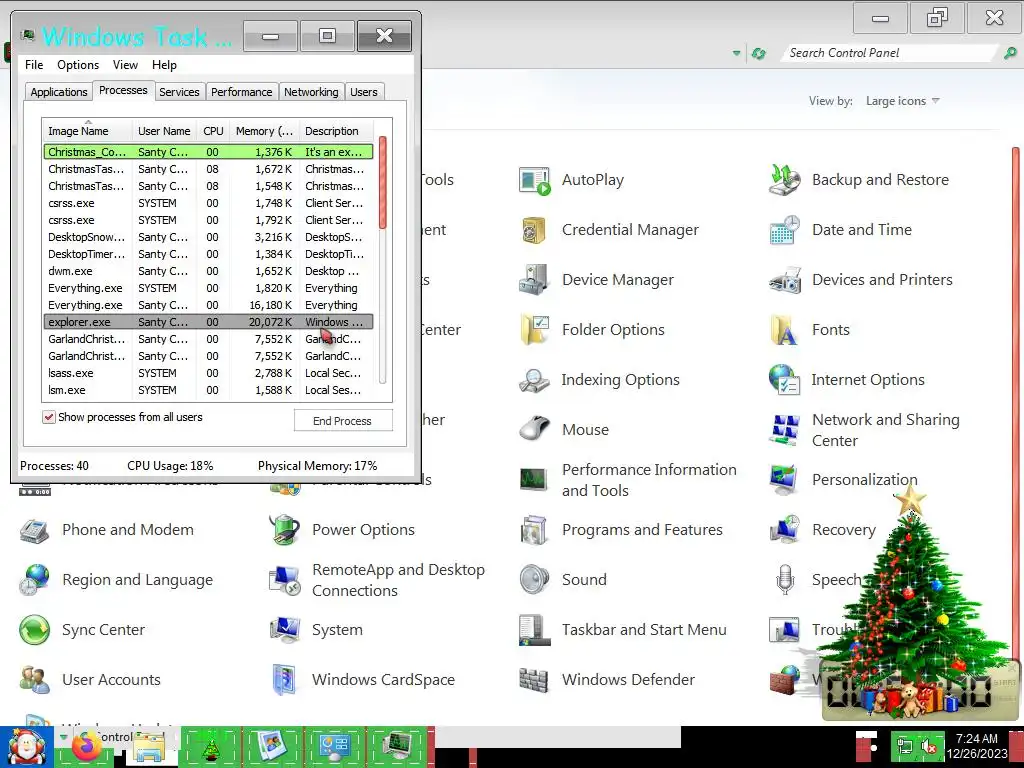Open Performance Information and Tools
This screenshot has width=1024, height=768.
[628, 480]
